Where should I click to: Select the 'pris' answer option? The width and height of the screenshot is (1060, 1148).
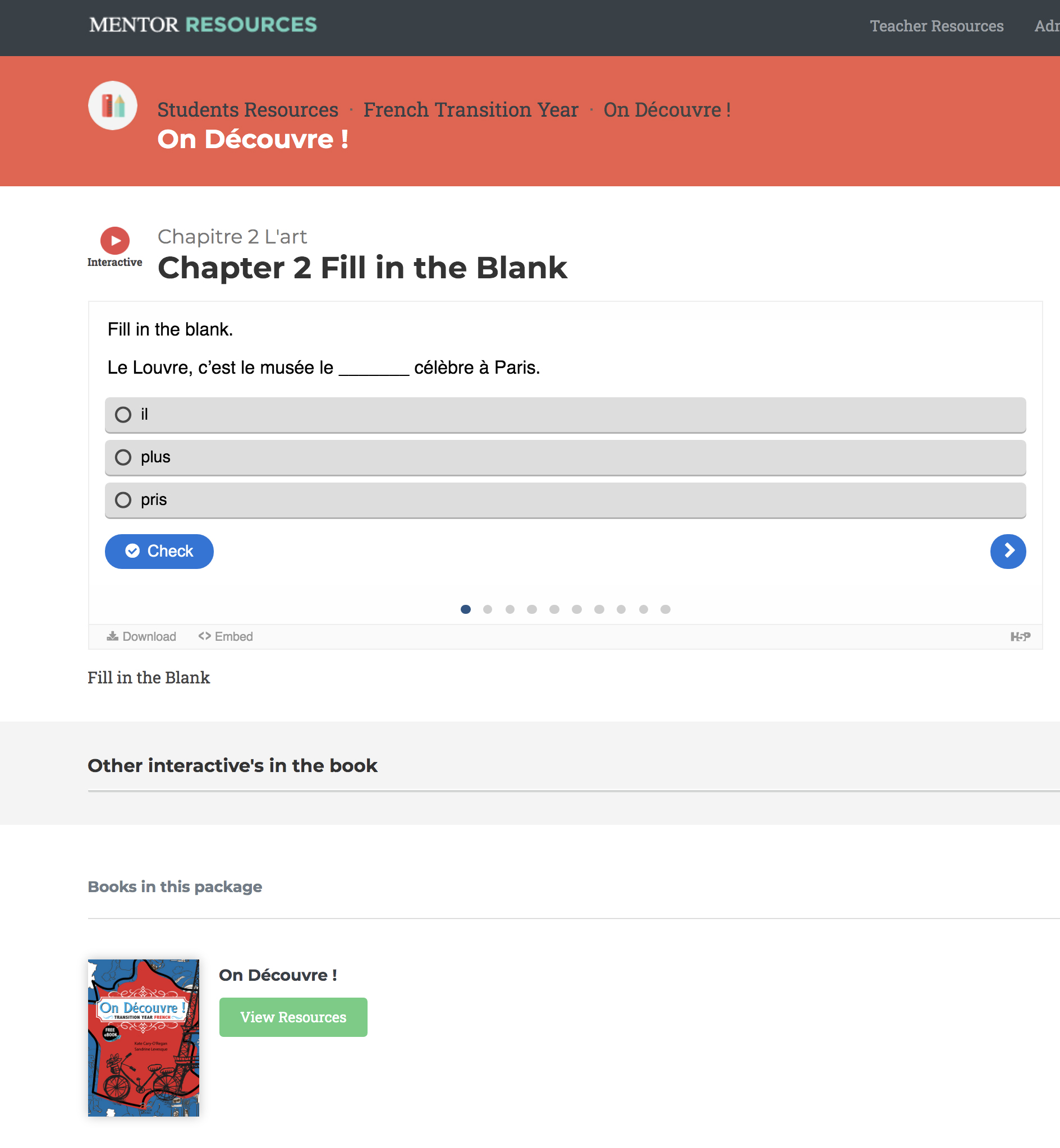[x=565, y=500]
